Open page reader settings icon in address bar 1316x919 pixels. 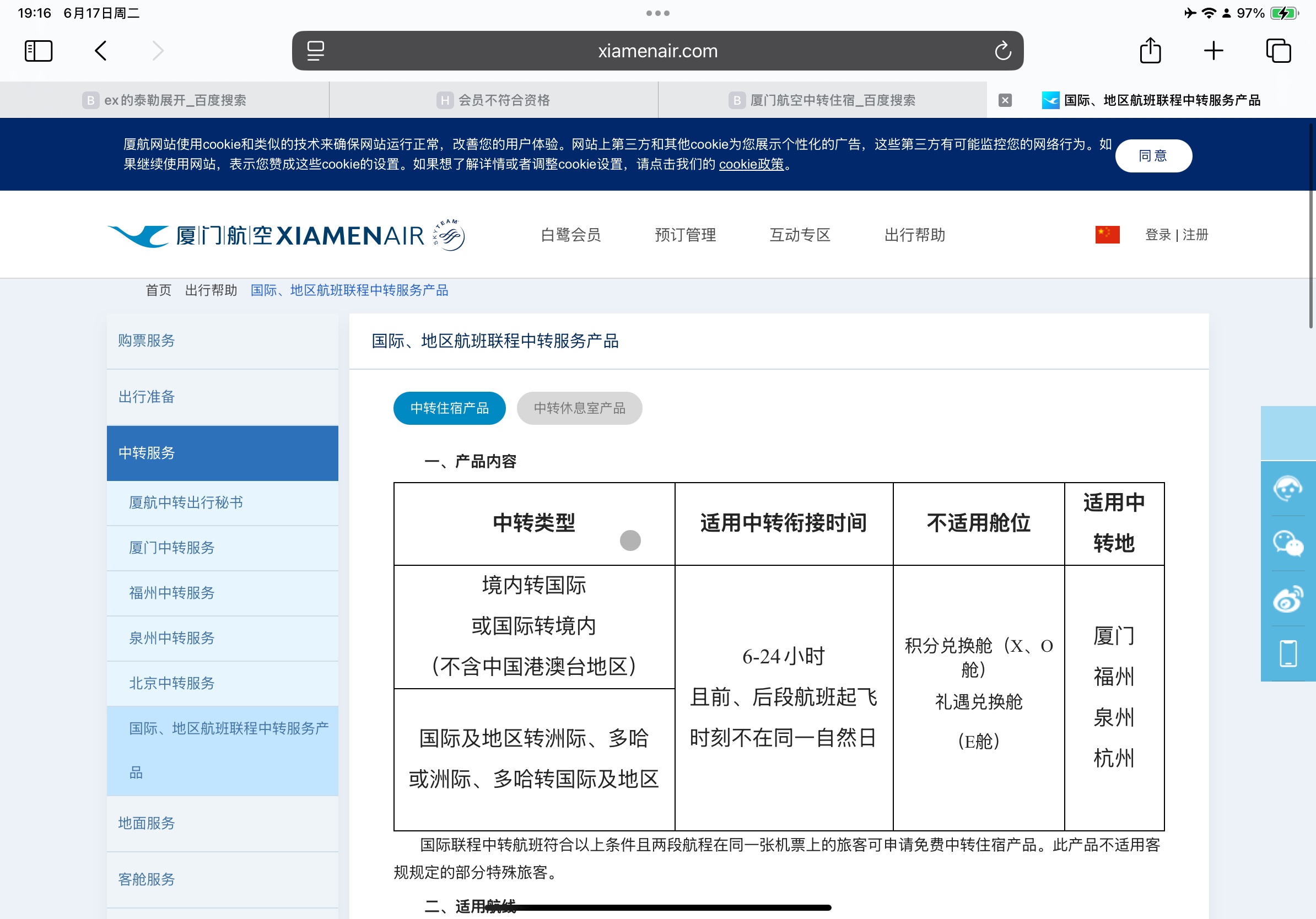[x=315, y=51]
